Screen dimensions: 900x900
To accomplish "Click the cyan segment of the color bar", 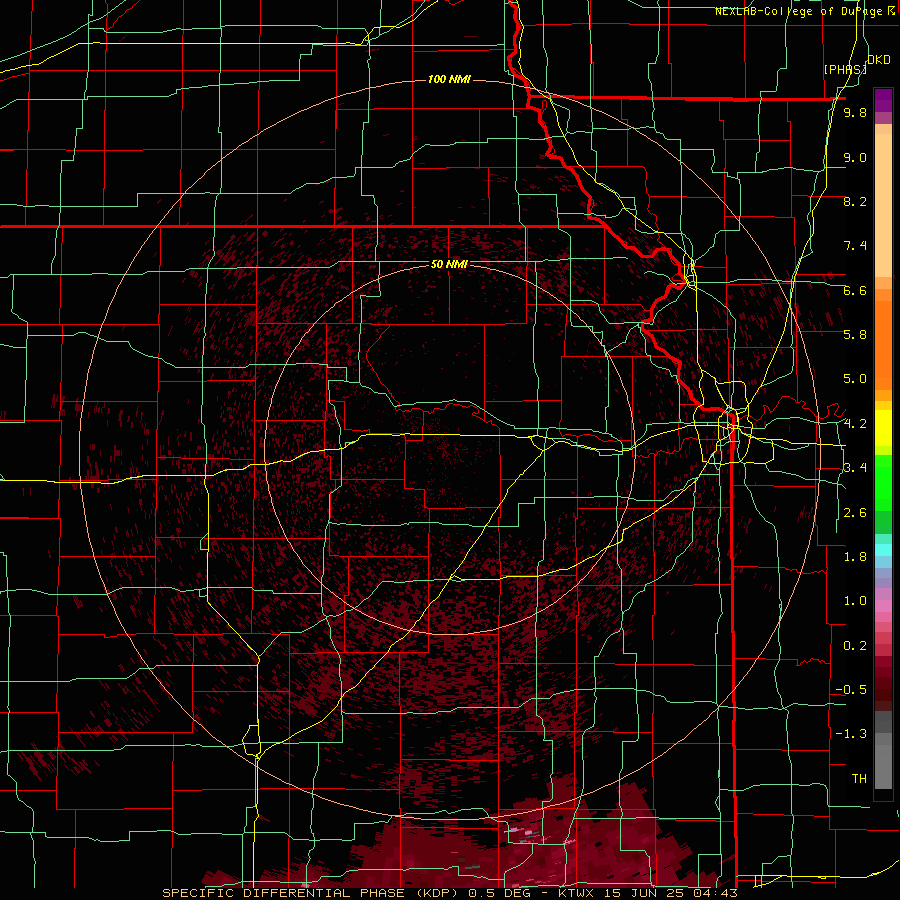I will coord(883,550).
